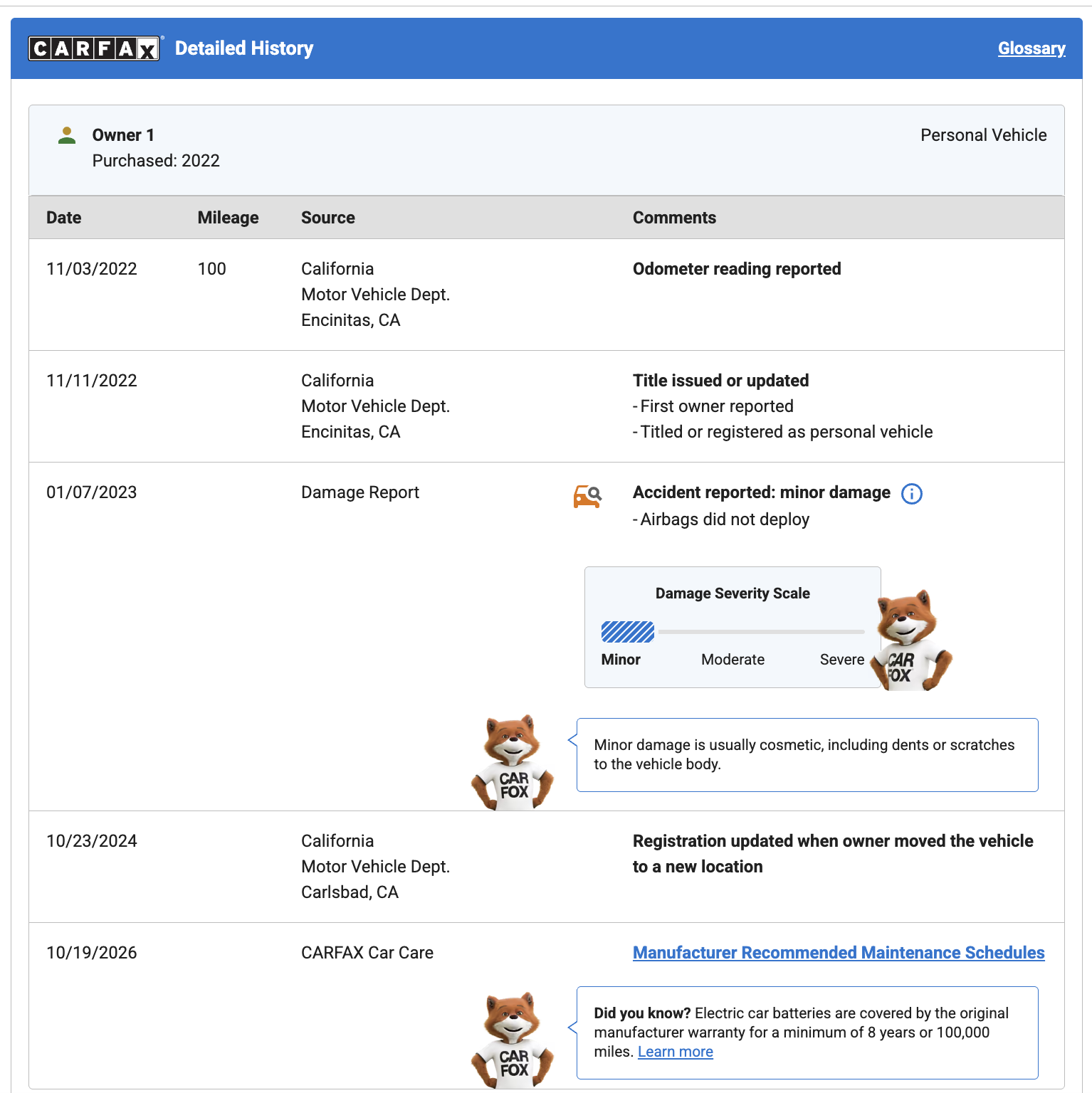Click the Comments column header

pos(675,218)
